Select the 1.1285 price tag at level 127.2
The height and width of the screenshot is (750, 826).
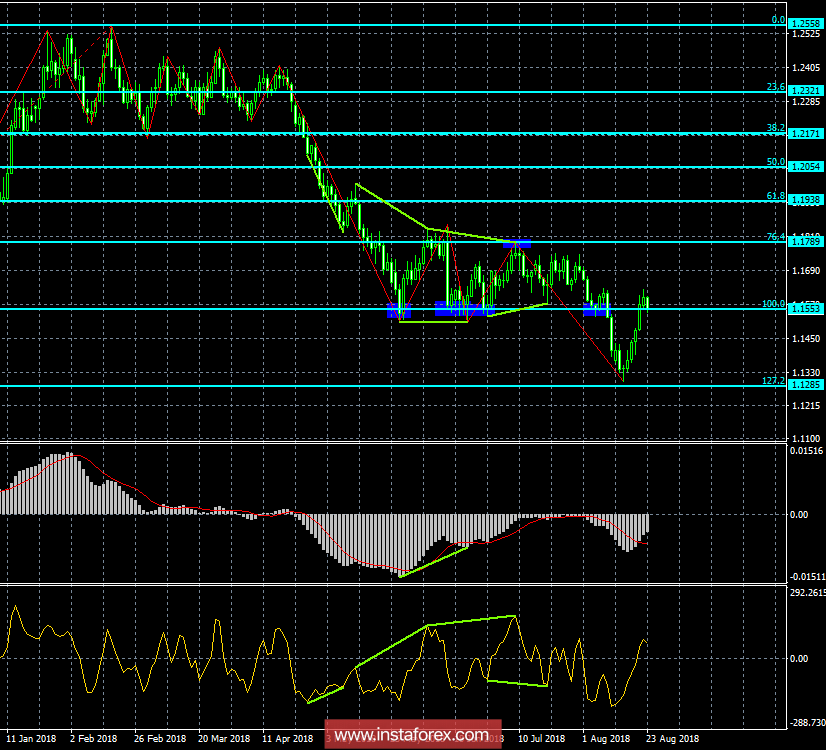coord(807,384)
